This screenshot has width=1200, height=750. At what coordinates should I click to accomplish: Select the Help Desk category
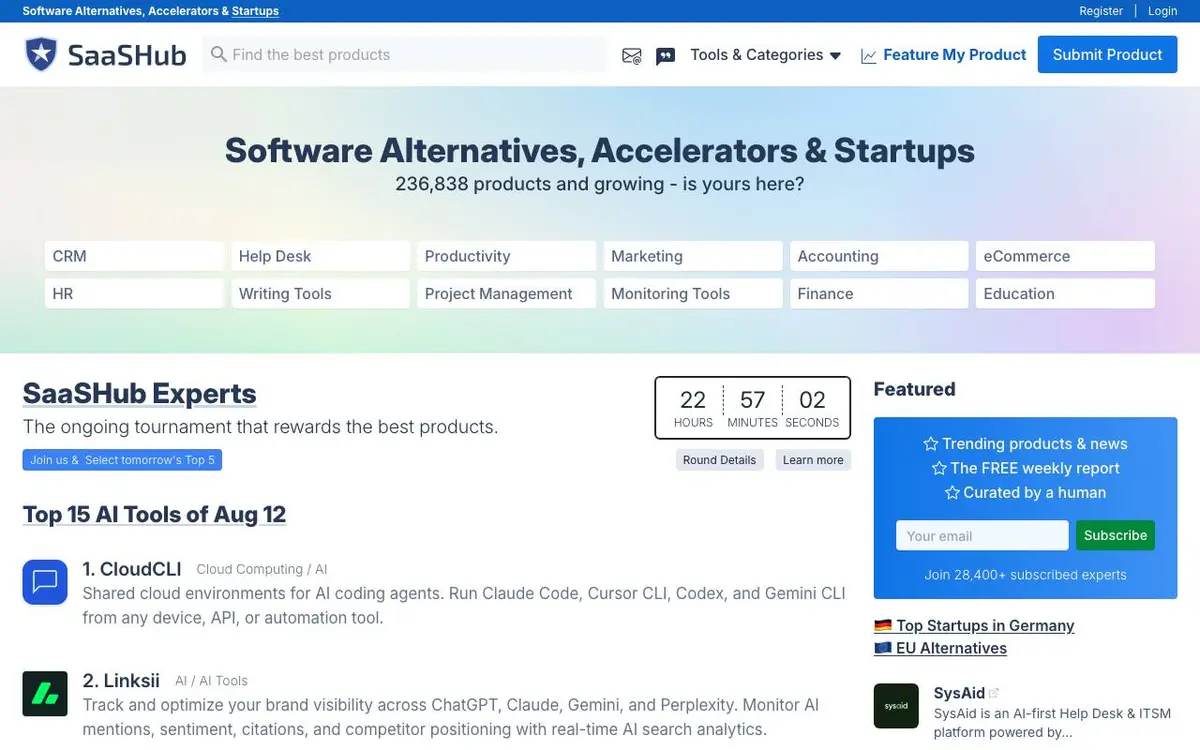(x=320, y=256)
